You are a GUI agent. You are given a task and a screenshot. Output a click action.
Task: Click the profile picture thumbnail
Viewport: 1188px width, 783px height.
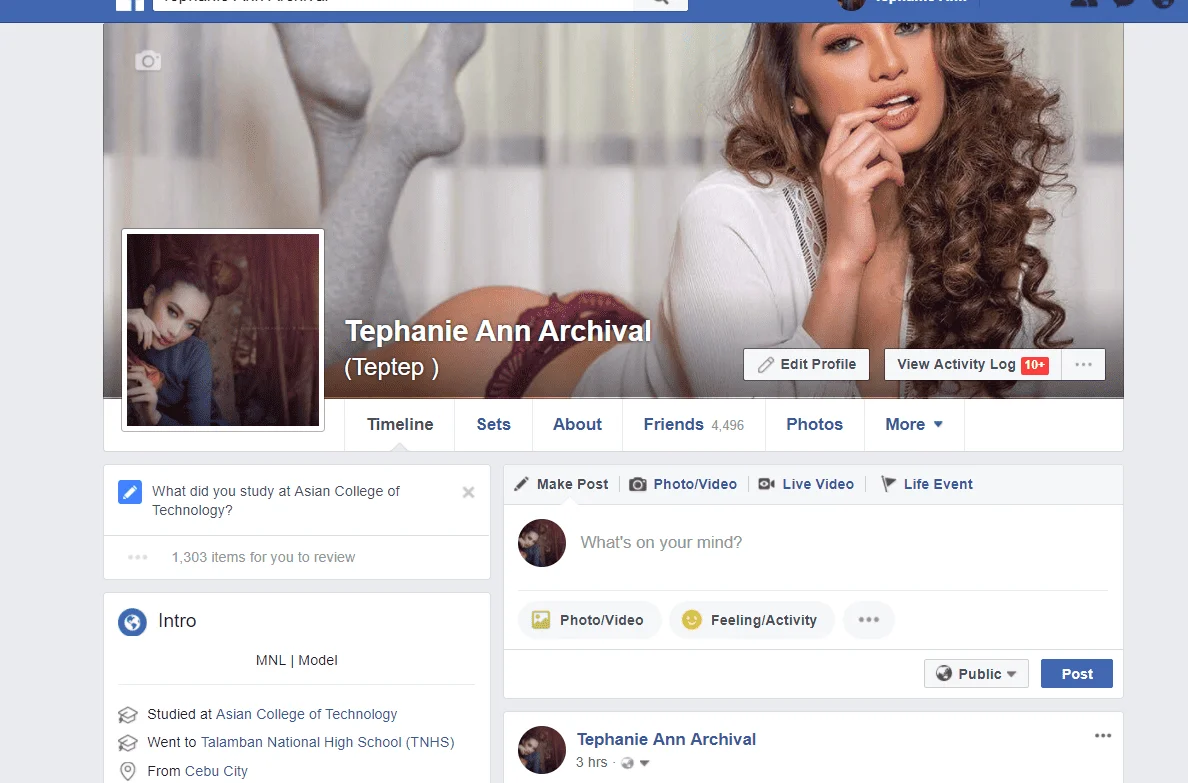coord(223,330)
